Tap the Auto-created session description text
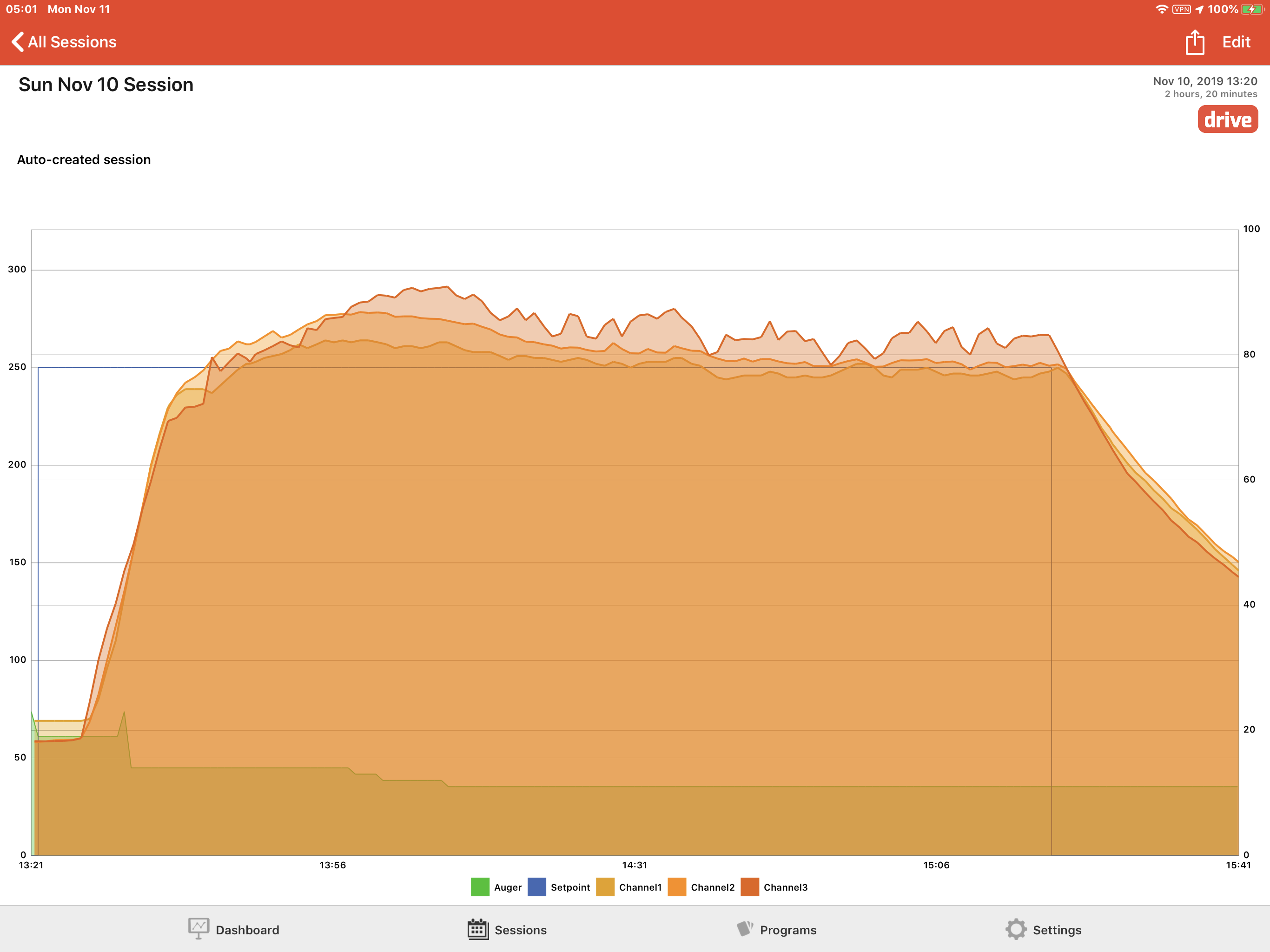 [x=84, y=159]
